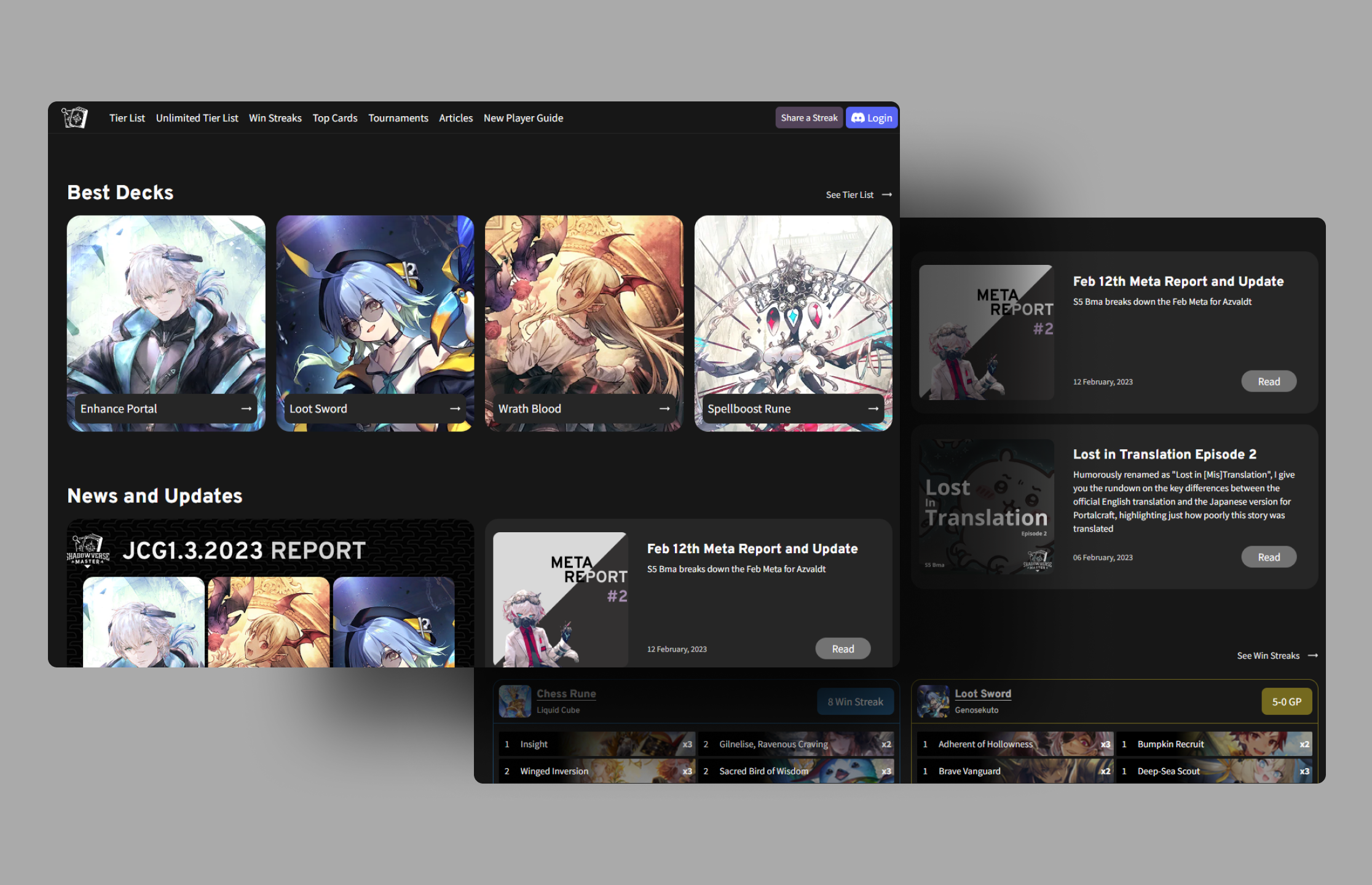The height and width of the screenshot is (885, 1372).
Task: Click the arrow on Enhance Portal card
Action: click(x=246, y=409)
